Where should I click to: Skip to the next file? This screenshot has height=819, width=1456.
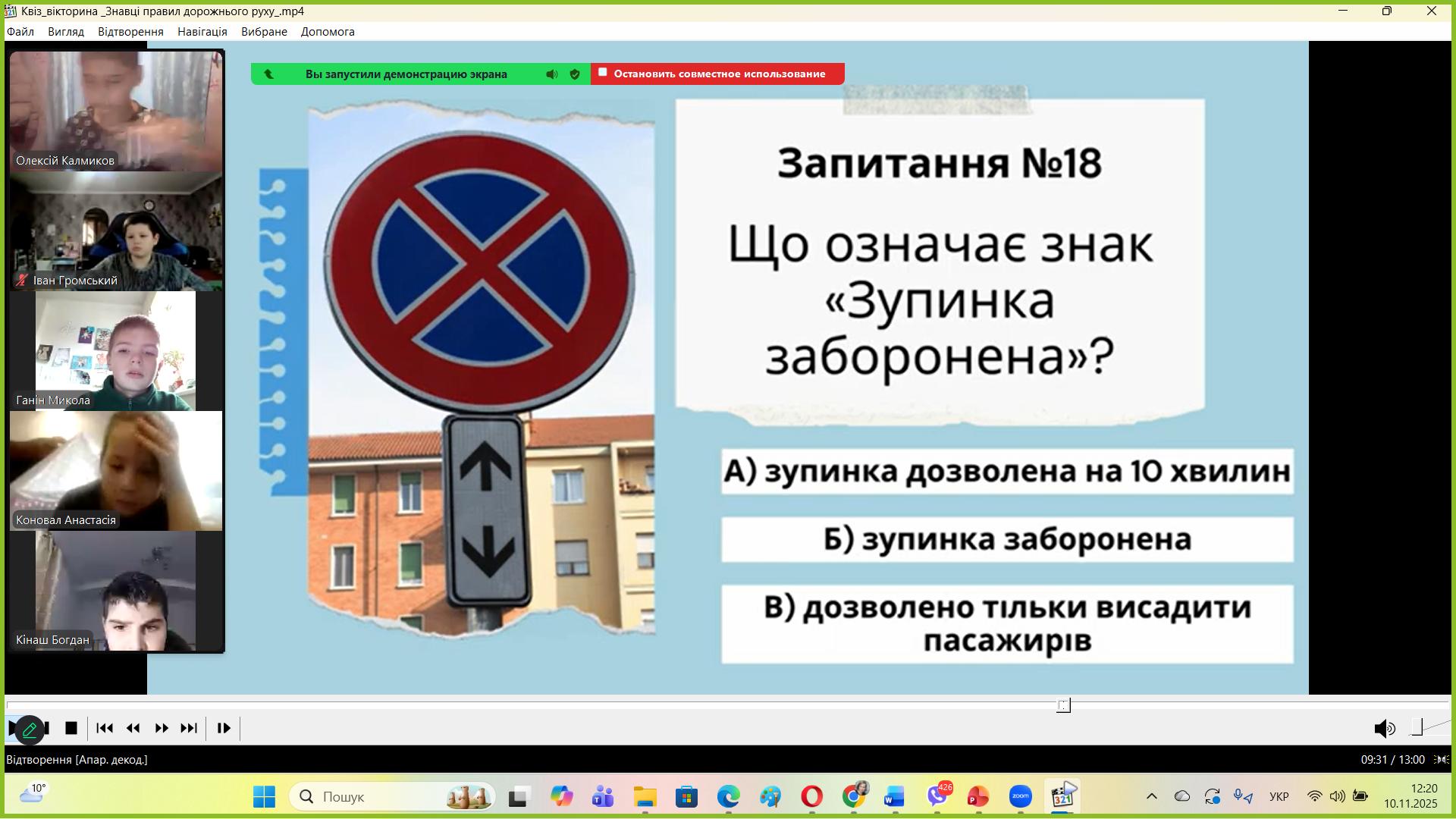click(x=189, y=728)
